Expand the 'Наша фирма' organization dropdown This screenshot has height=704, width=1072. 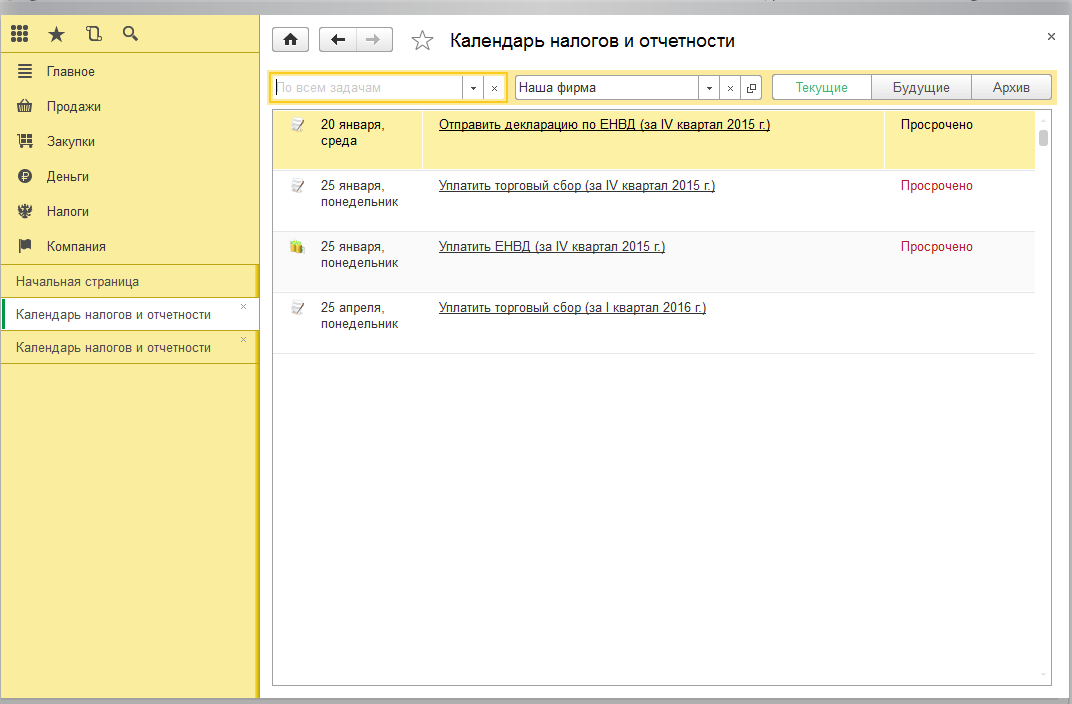tap(708, 88)
